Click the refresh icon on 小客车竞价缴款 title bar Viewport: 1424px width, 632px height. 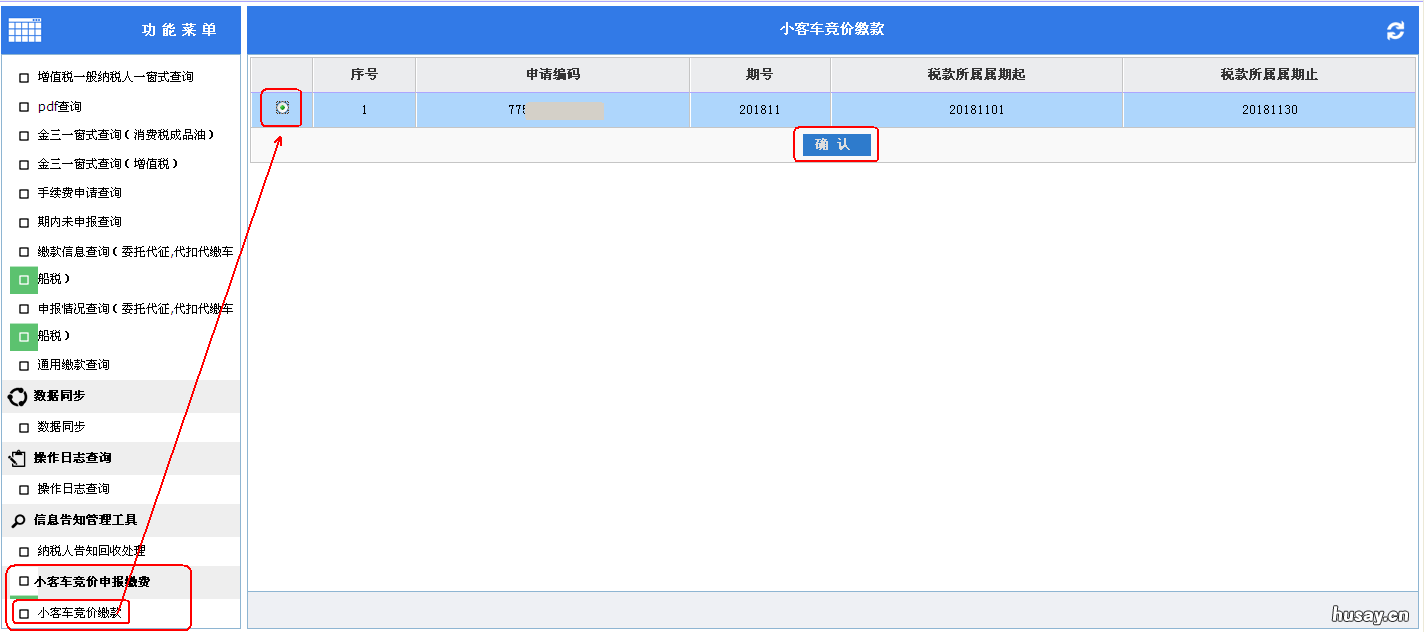1395,31
